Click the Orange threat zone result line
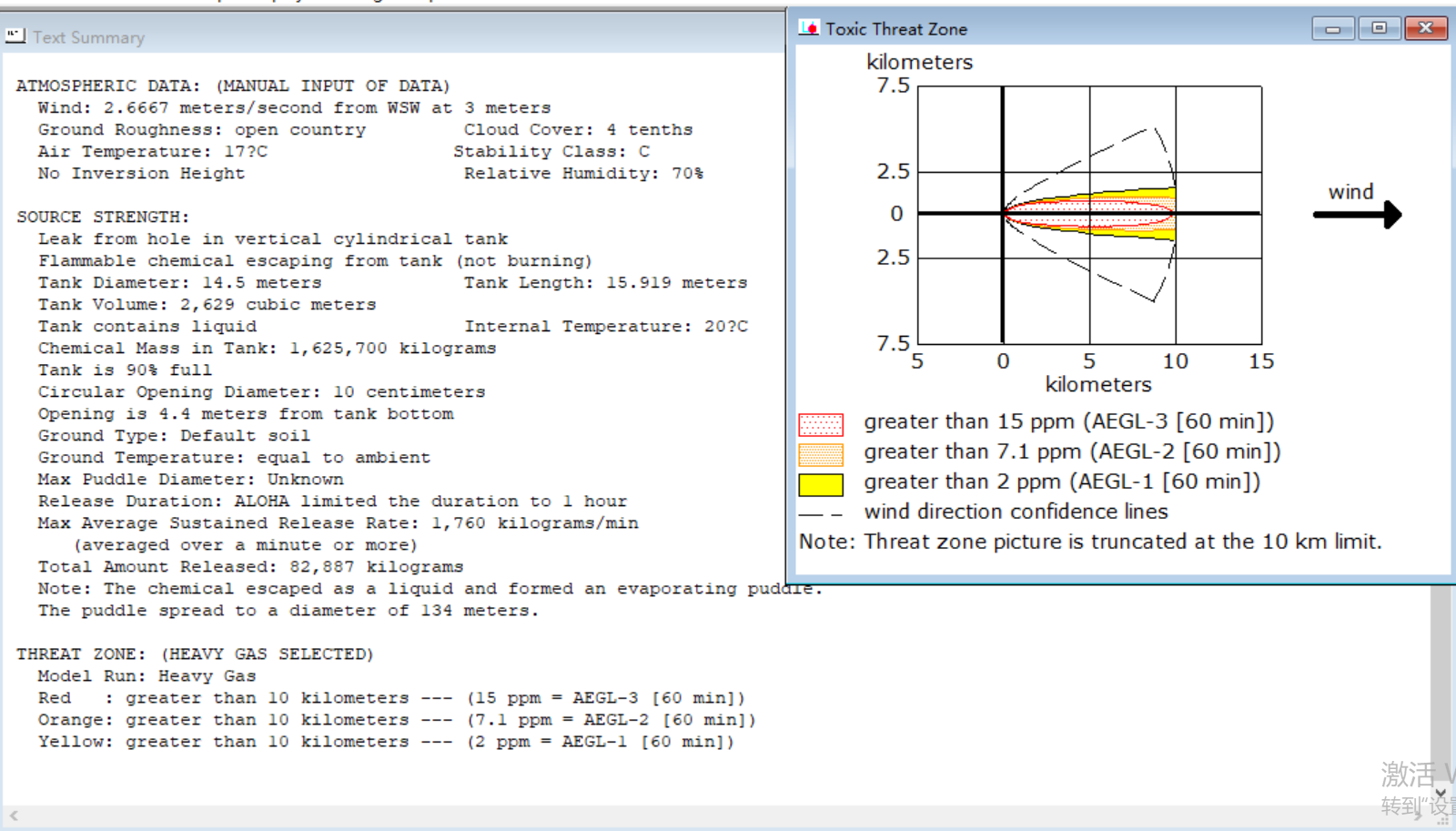The image size is (1456, 831). click(397, 719)
